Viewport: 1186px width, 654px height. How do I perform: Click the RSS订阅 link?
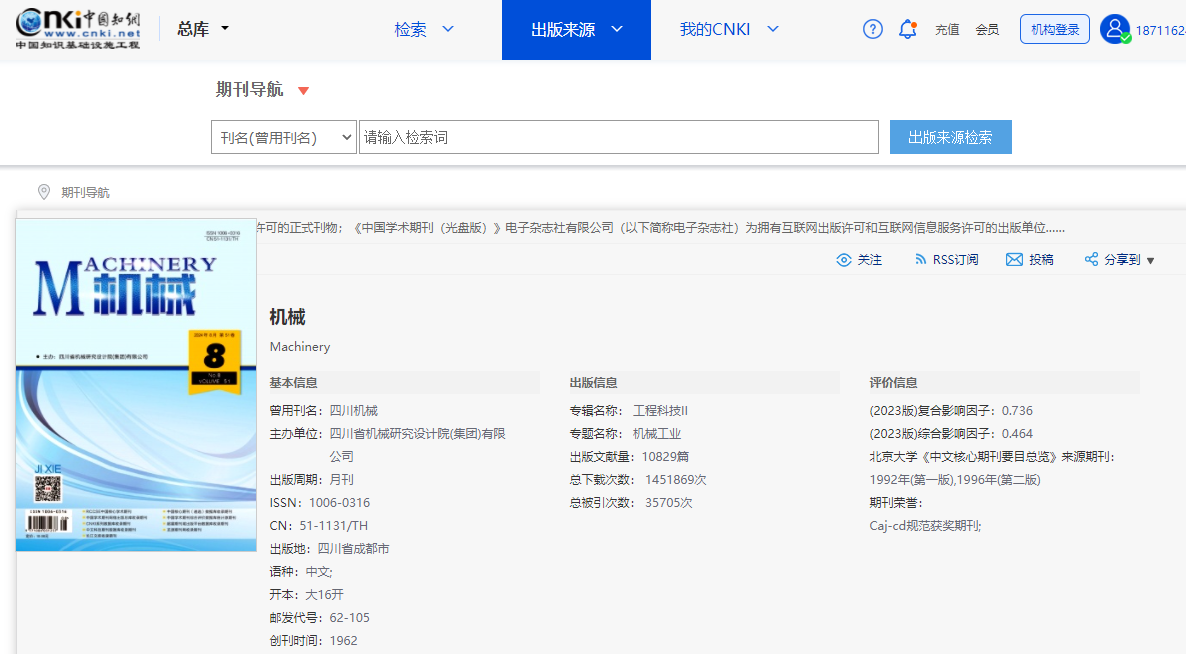tap(955, 259)
